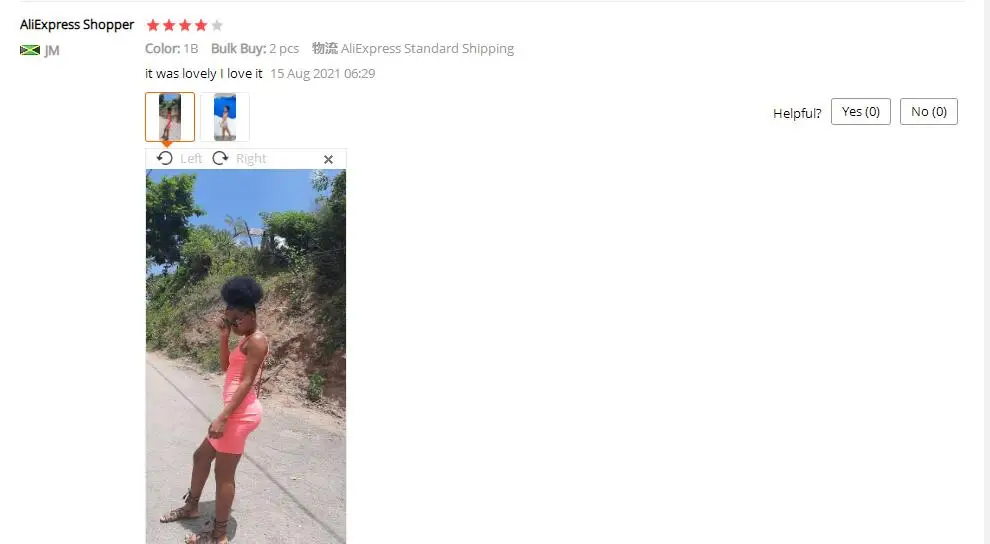Click the JM country code text
The width and height of the screenshot is (990, 544).
52,50
